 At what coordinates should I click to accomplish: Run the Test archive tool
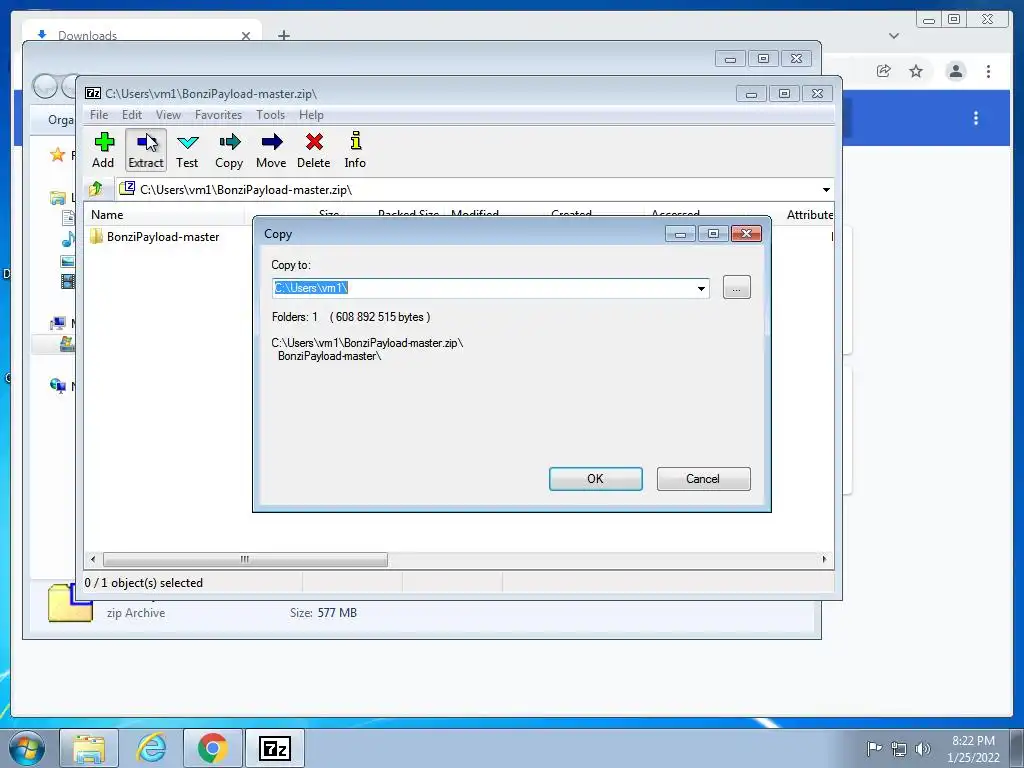[x=187, y=150]
